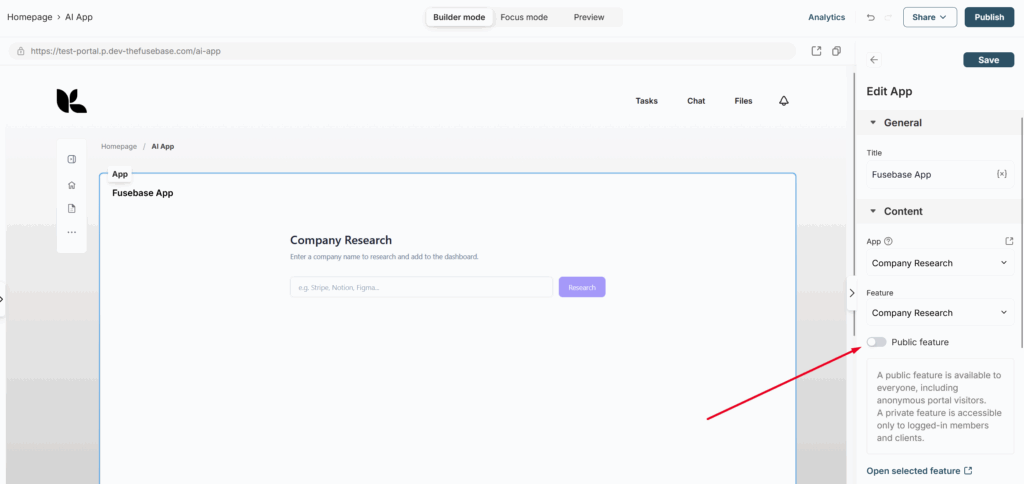The image size is (1024, 484).
Task: Enable the Public feature toggle
Action: pyautogui.click(x=877, y=342)
